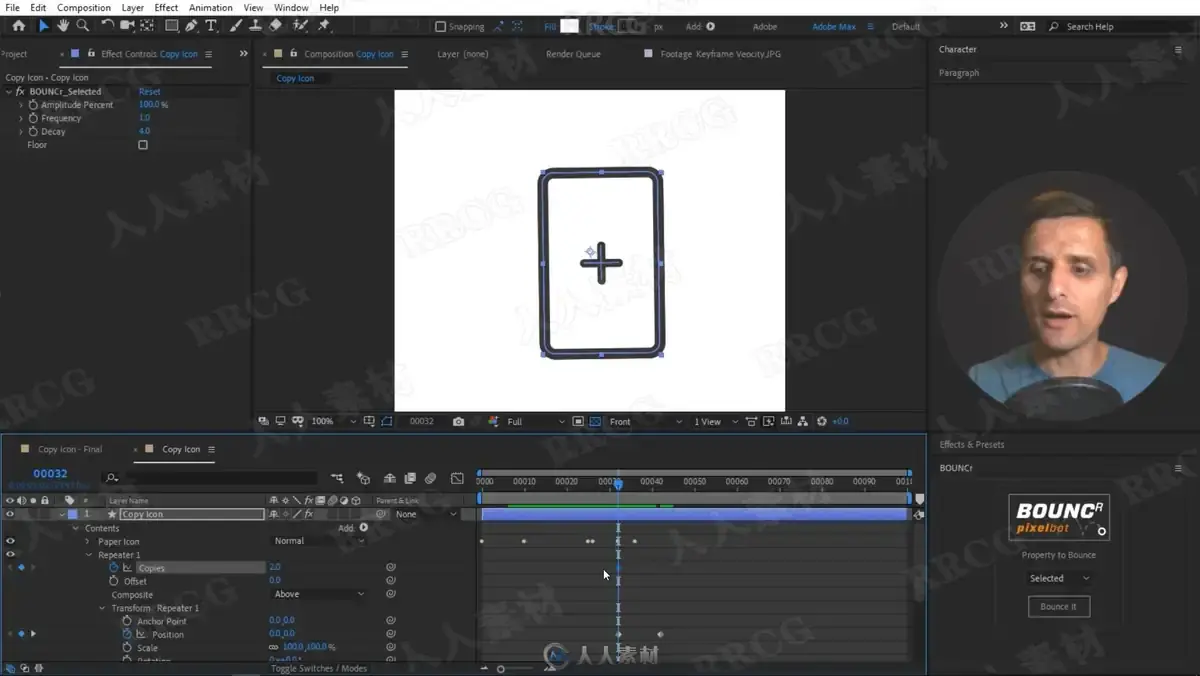Expand the Decay property
This screenshot has width=1200, height=676.
click(21, 131)
